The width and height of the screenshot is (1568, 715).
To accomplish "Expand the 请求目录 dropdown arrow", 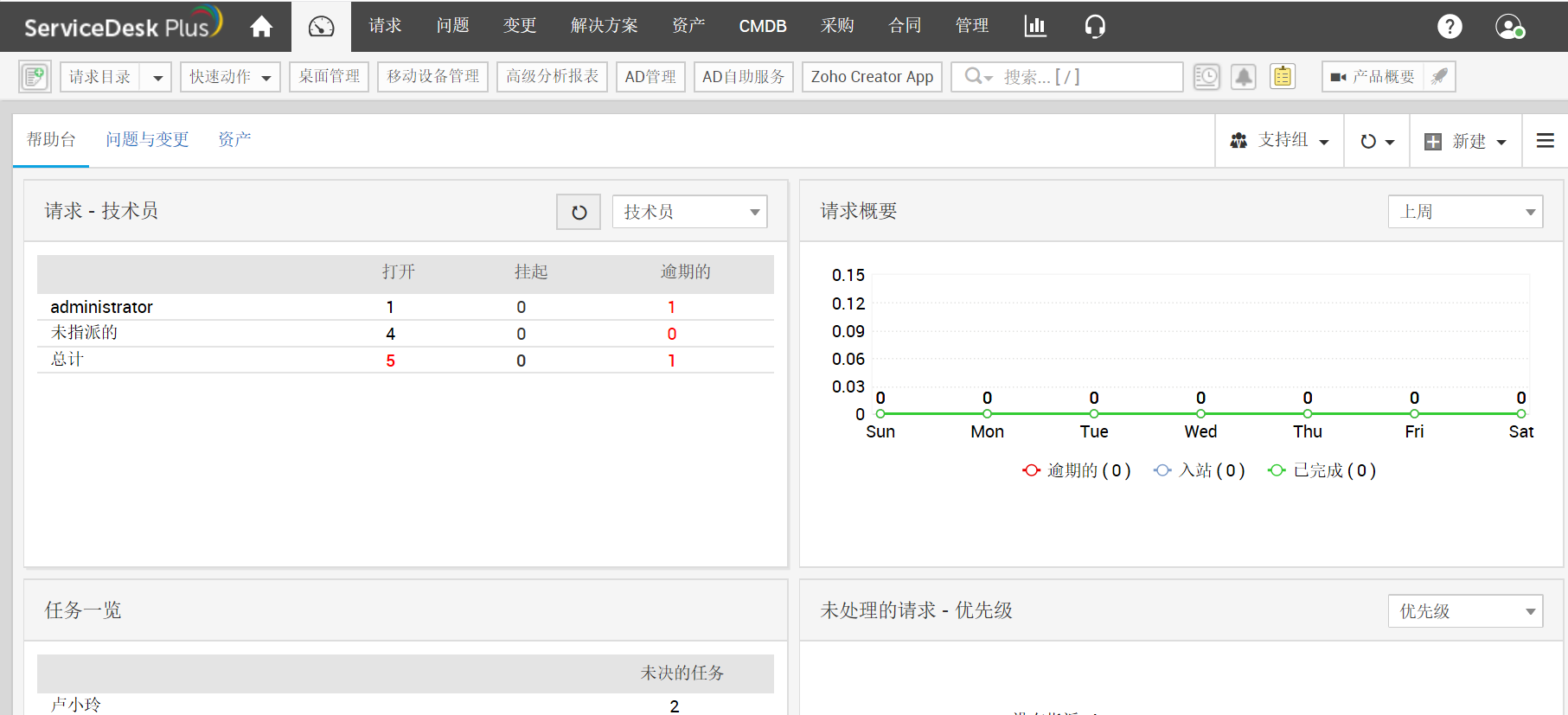I will 157,77.
